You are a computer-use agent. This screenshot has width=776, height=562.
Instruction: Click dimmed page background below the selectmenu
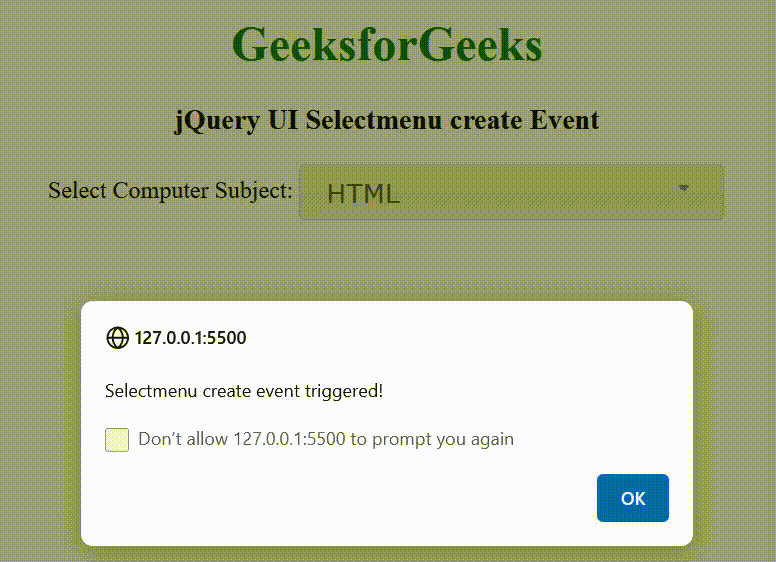(387, 260)
